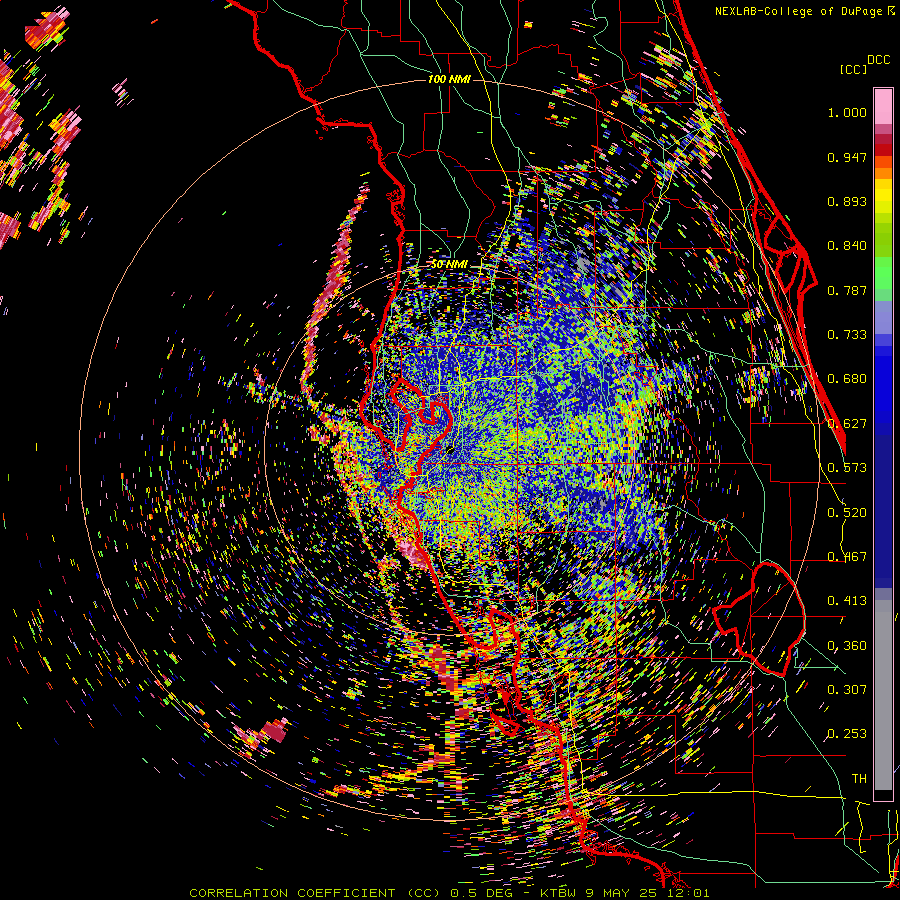This screenshot has height=900, width=900.
Task: Click the 0.680 scale value
Action: [x=847, y=379]
